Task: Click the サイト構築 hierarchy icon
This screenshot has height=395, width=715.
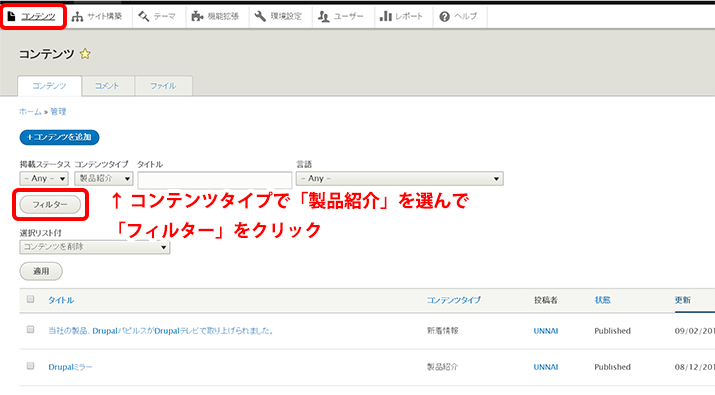Action: tap(78, 16)
